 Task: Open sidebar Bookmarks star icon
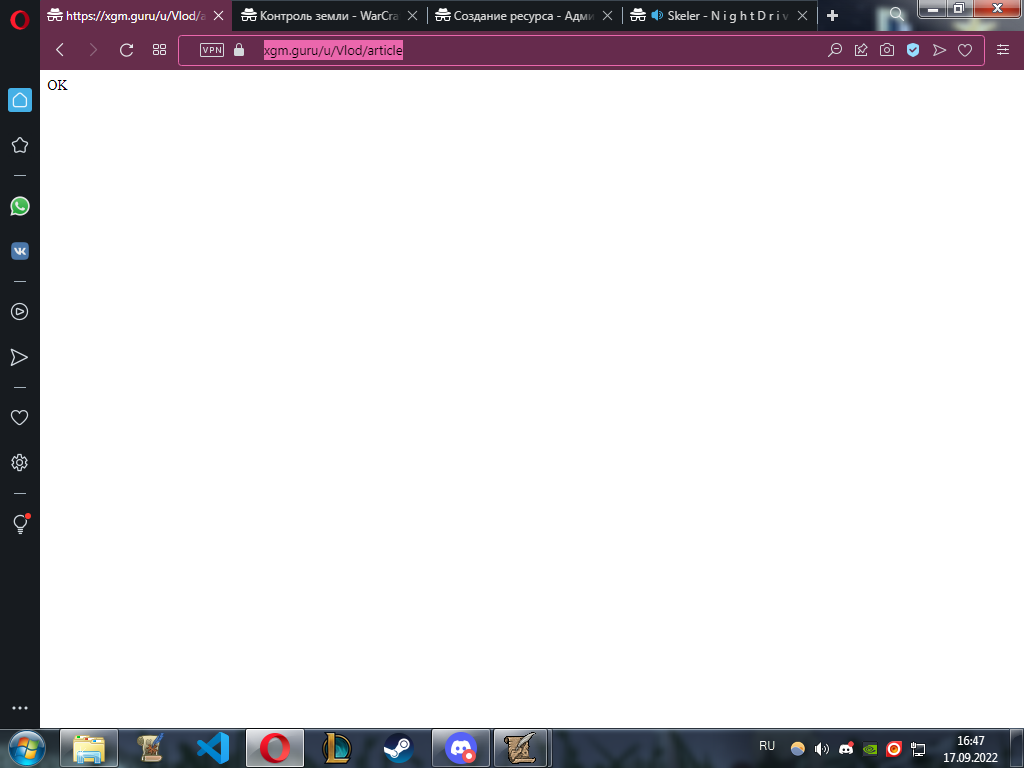20,145
